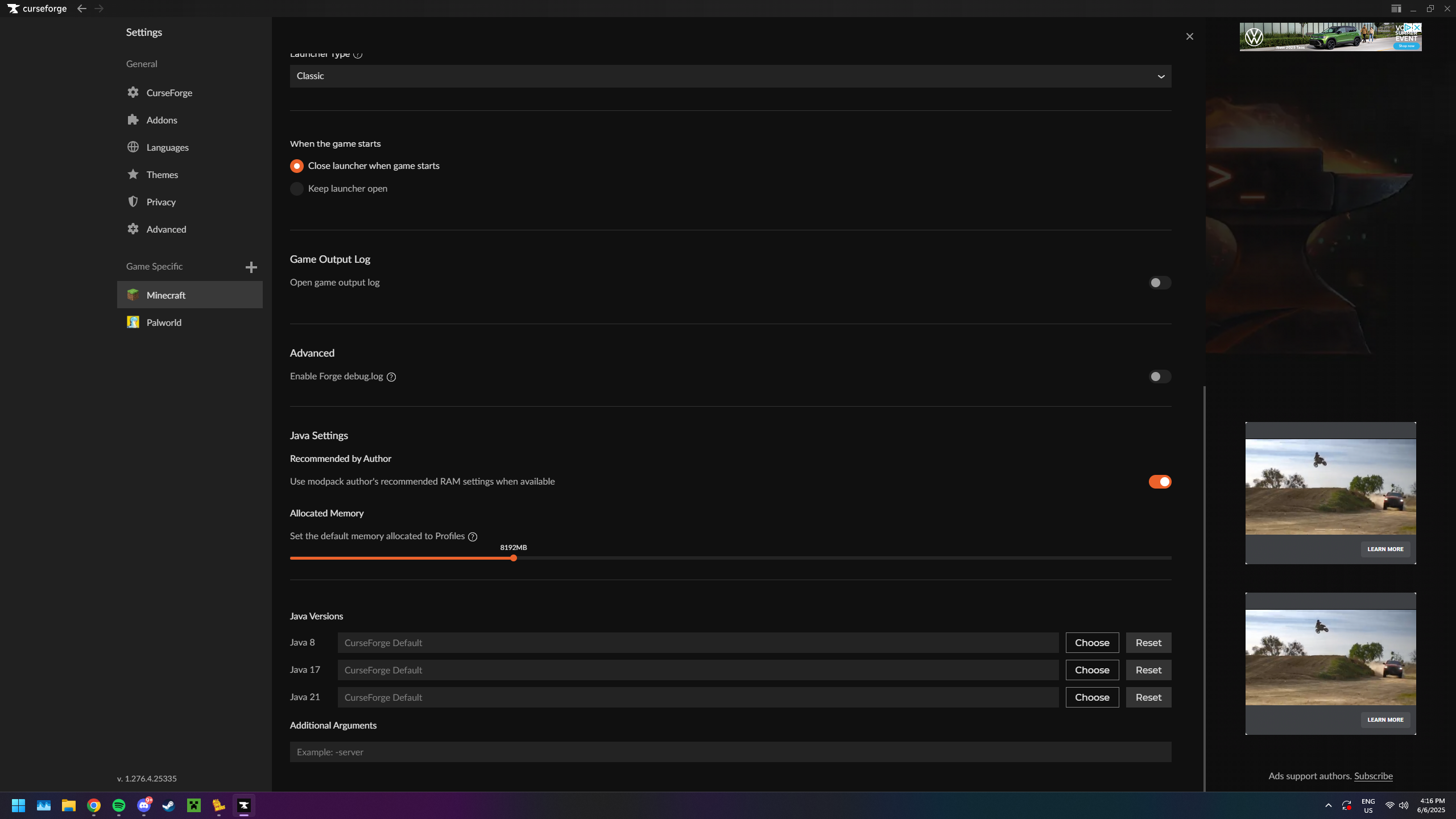The width and height of the screenshot is (1456, 819).
Task: Open Spotify from the taskbar
Action: click(119, 805)
